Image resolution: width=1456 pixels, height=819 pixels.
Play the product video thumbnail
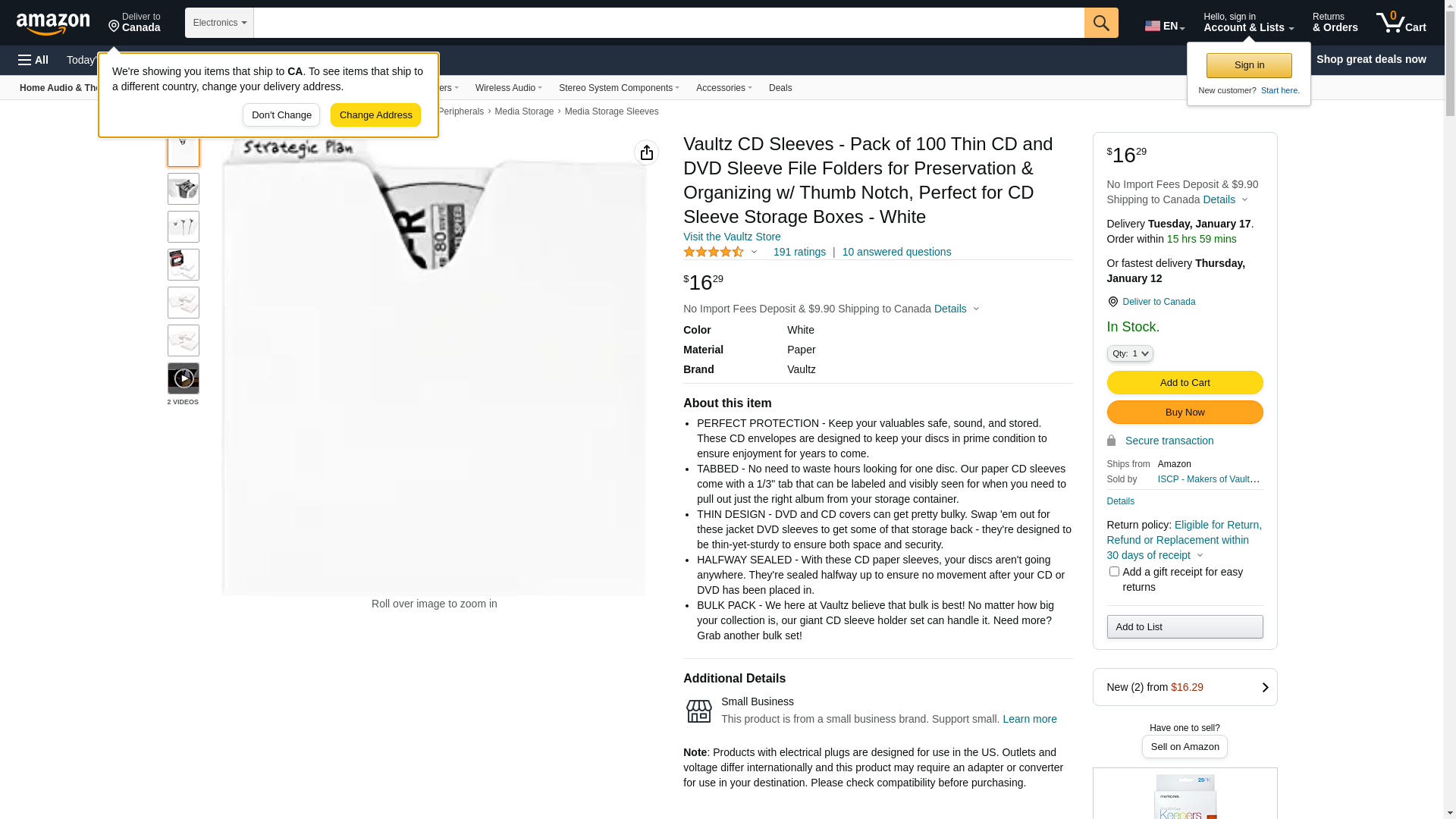pos(184,378)
